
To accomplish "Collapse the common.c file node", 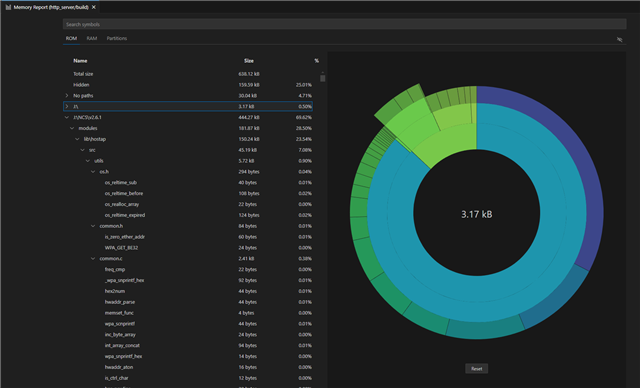I will (93, 259).
